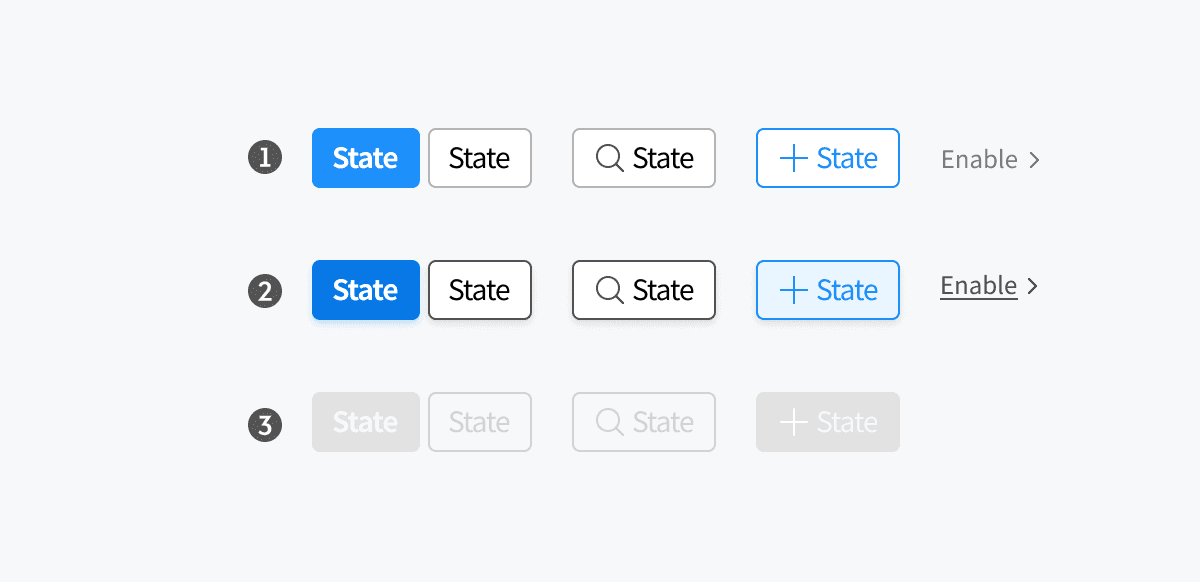Click the number 3 circle badge

coord(265,425)
